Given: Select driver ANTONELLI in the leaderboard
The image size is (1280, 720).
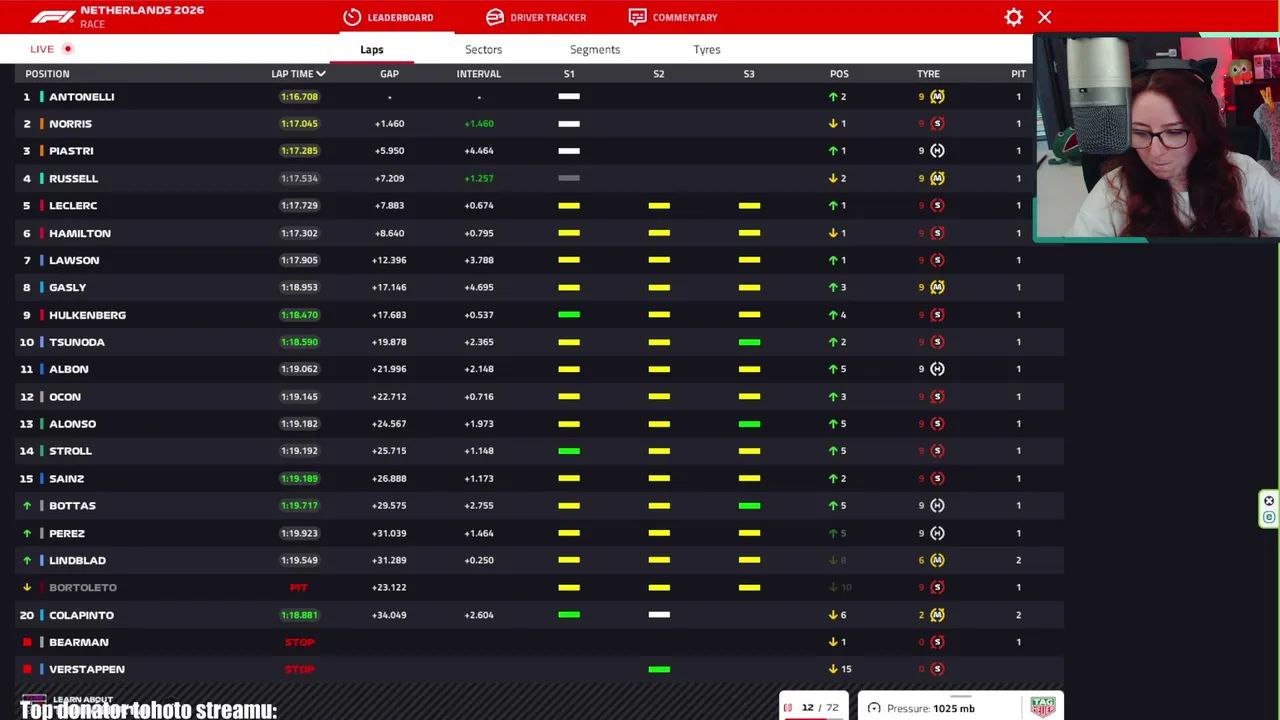Looking at the screenshot, I should 82,97.
